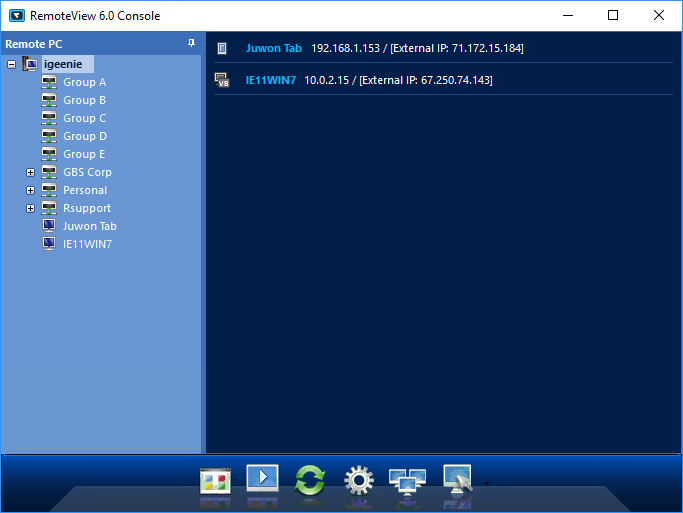The image size is (683, 513).
Task: Select Personal in the tree
Action: point(85,190)
